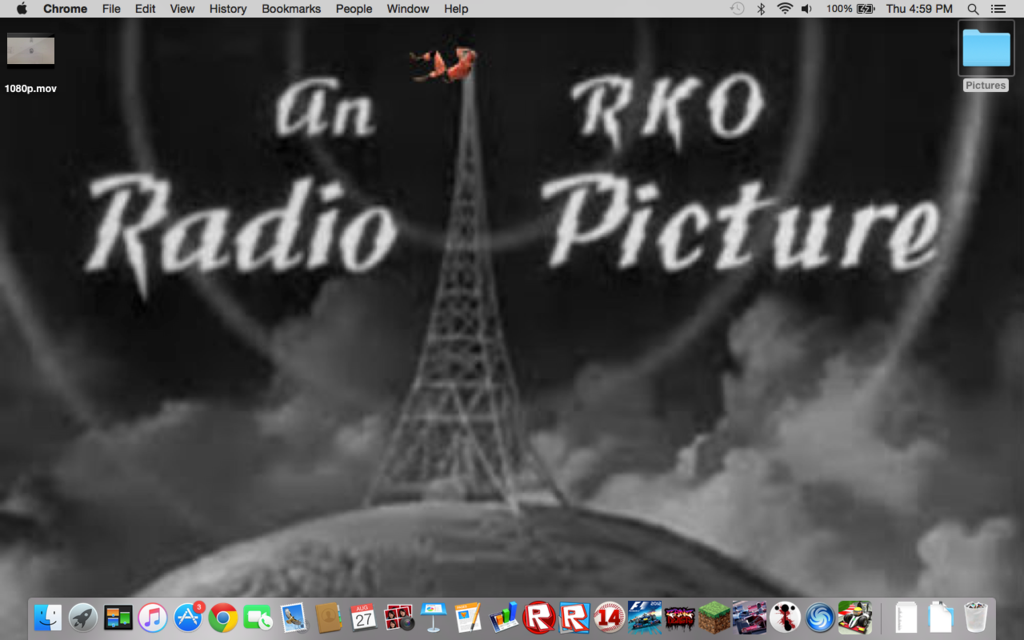
Task: Launch Roblox red round R icon
Action: pyautogui.click(x=539, y=617)
